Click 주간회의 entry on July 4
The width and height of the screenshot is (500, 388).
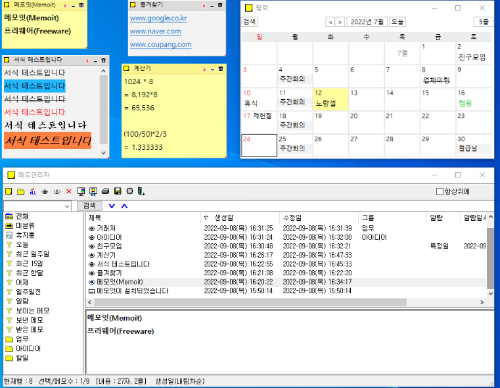292,79
